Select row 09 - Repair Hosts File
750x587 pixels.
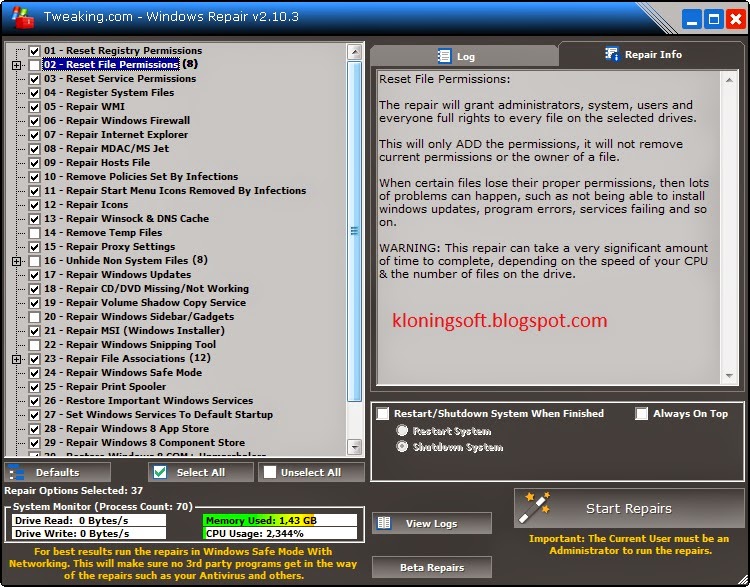point(97,163)
